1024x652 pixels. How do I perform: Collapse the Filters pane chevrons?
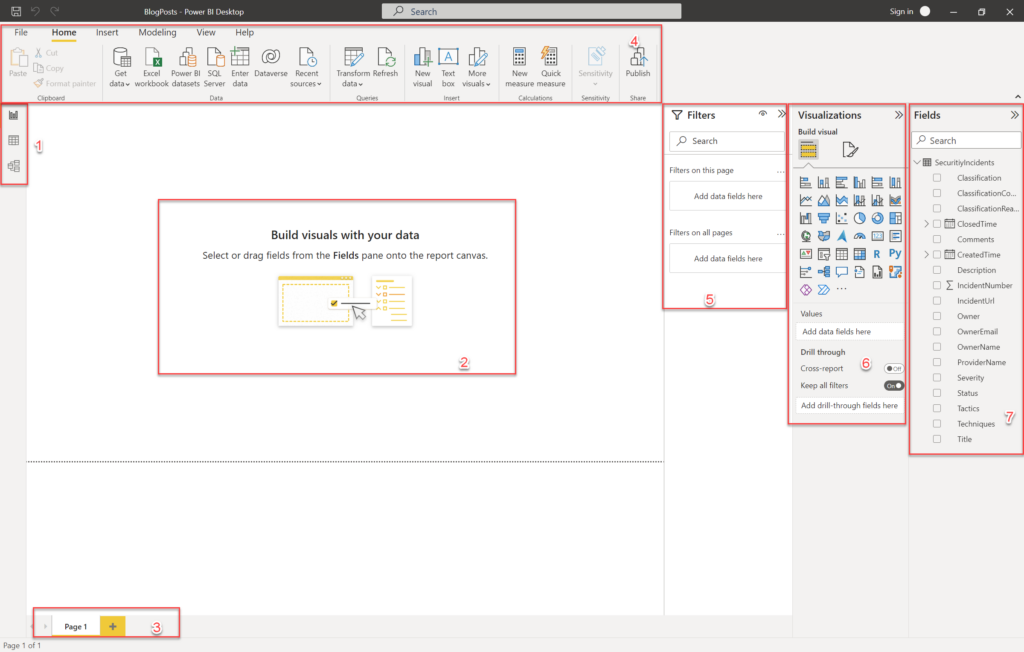pos(782,114)
